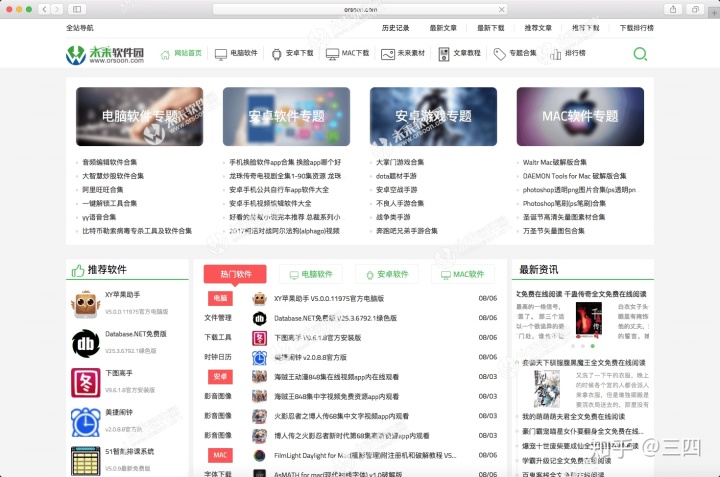720x477 pixels.
Task: Open the 最新下载 top link
Action: (x=491, y=28)
